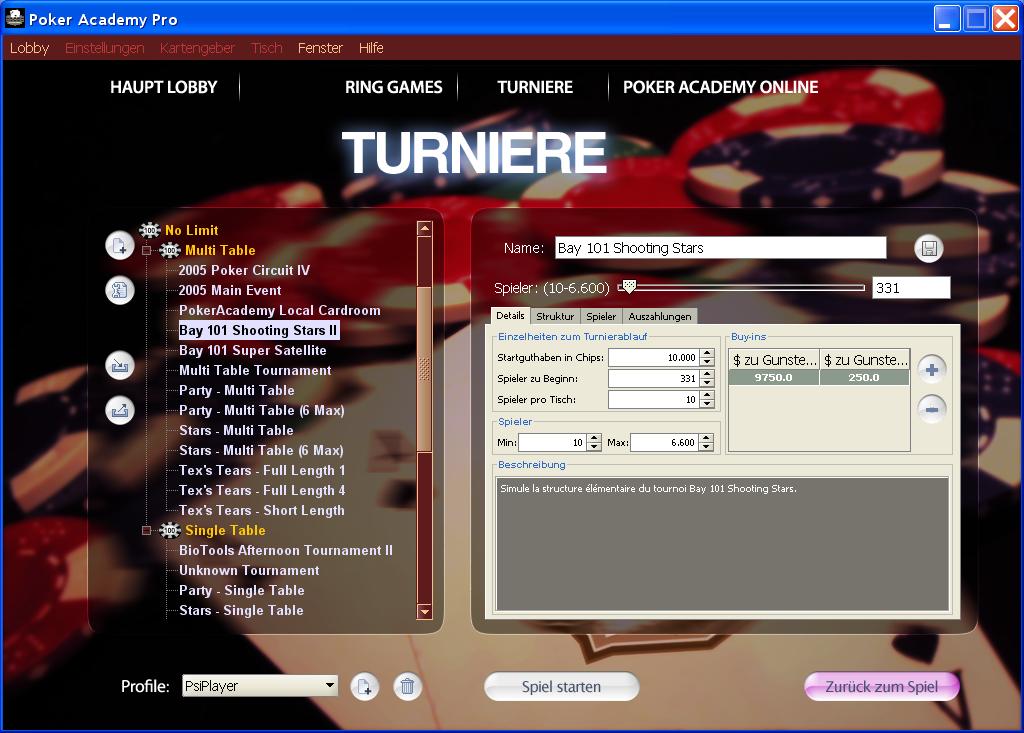Viewport: 1024px width, 733px height.
Task: Open the Hilfe menu
Action: [x=371, y=48]
